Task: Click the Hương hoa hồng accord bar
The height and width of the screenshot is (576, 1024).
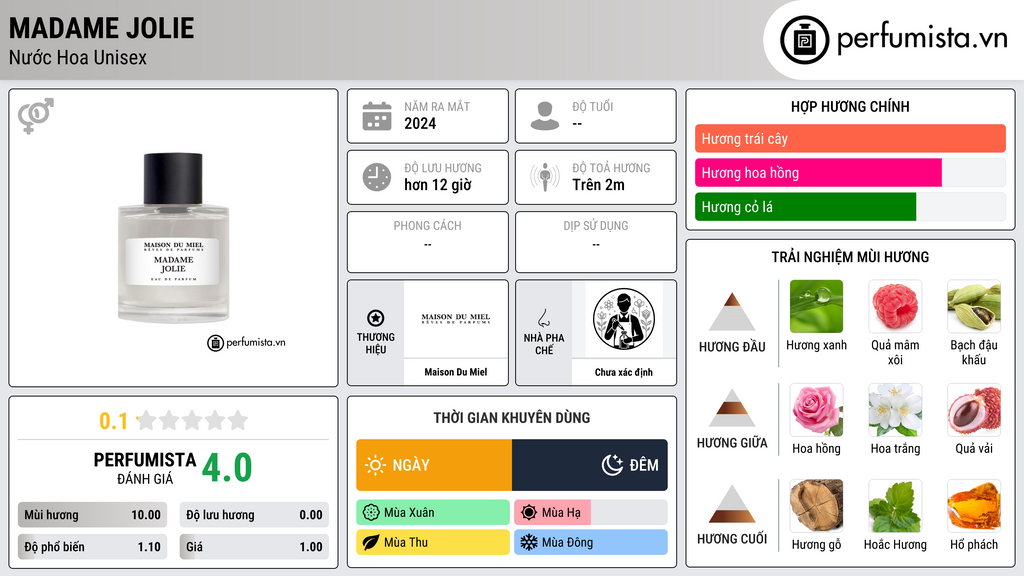Action: coord(850,173)
